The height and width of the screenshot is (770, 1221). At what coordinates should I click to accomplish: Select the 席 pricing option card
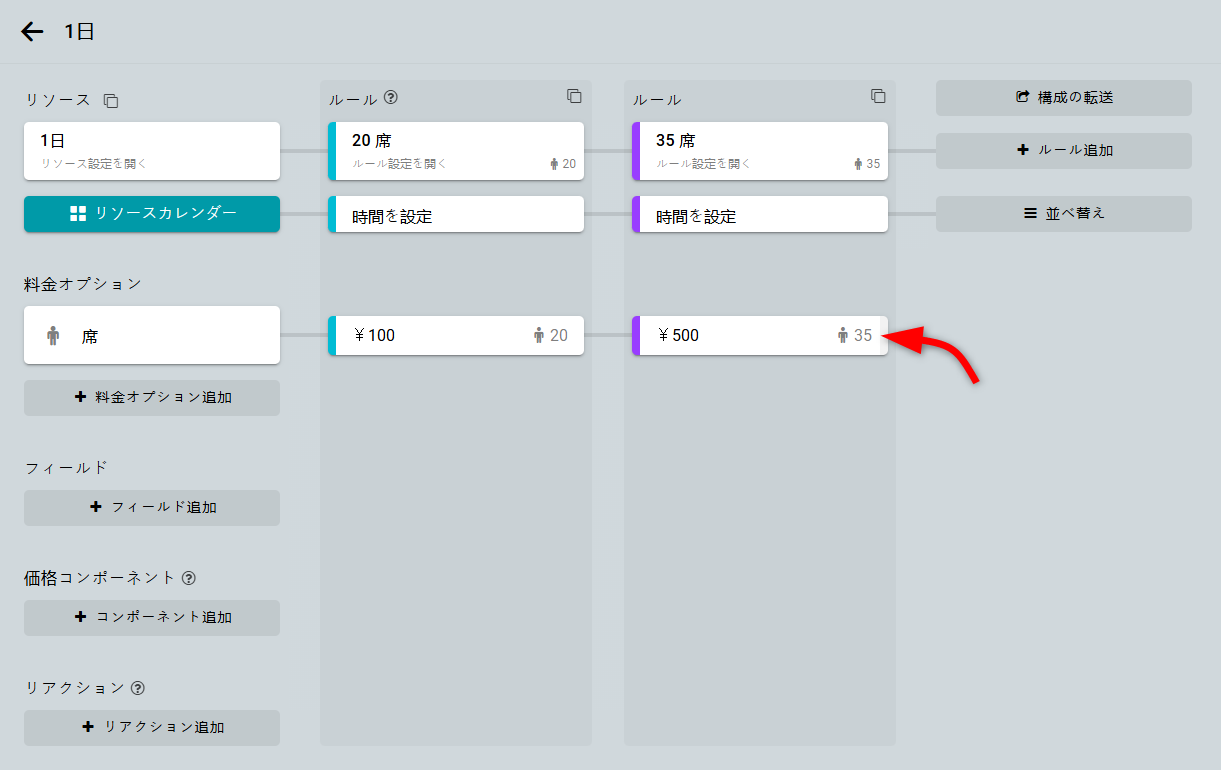(x=152, y=336)
